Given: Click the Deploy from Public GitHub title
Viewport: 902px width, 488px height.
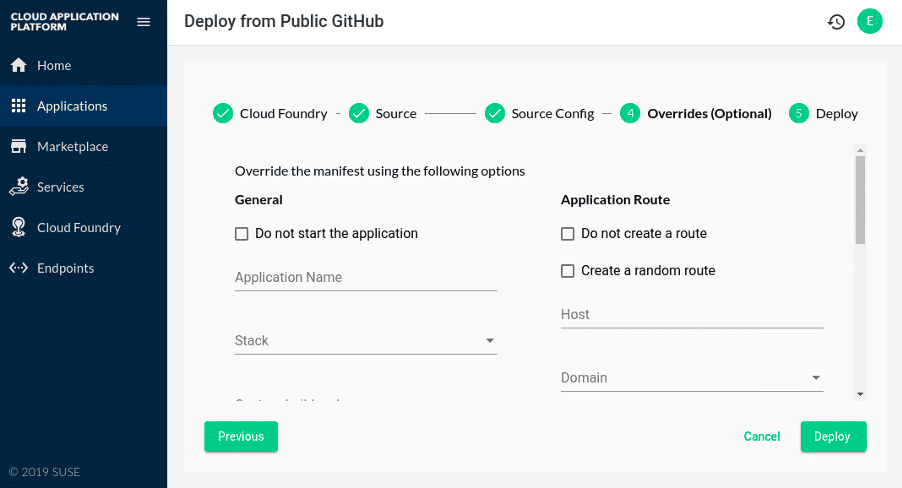Looking at the screenshot, I should click(x=284, y=21).
